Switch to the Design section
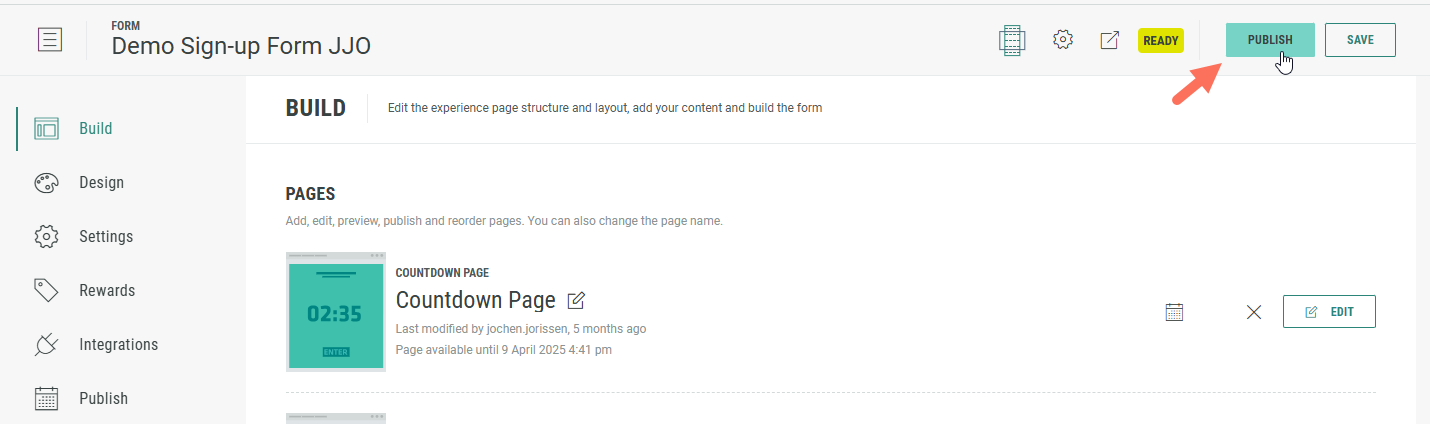Screen dimensions: 1430x424 (101, 183)
